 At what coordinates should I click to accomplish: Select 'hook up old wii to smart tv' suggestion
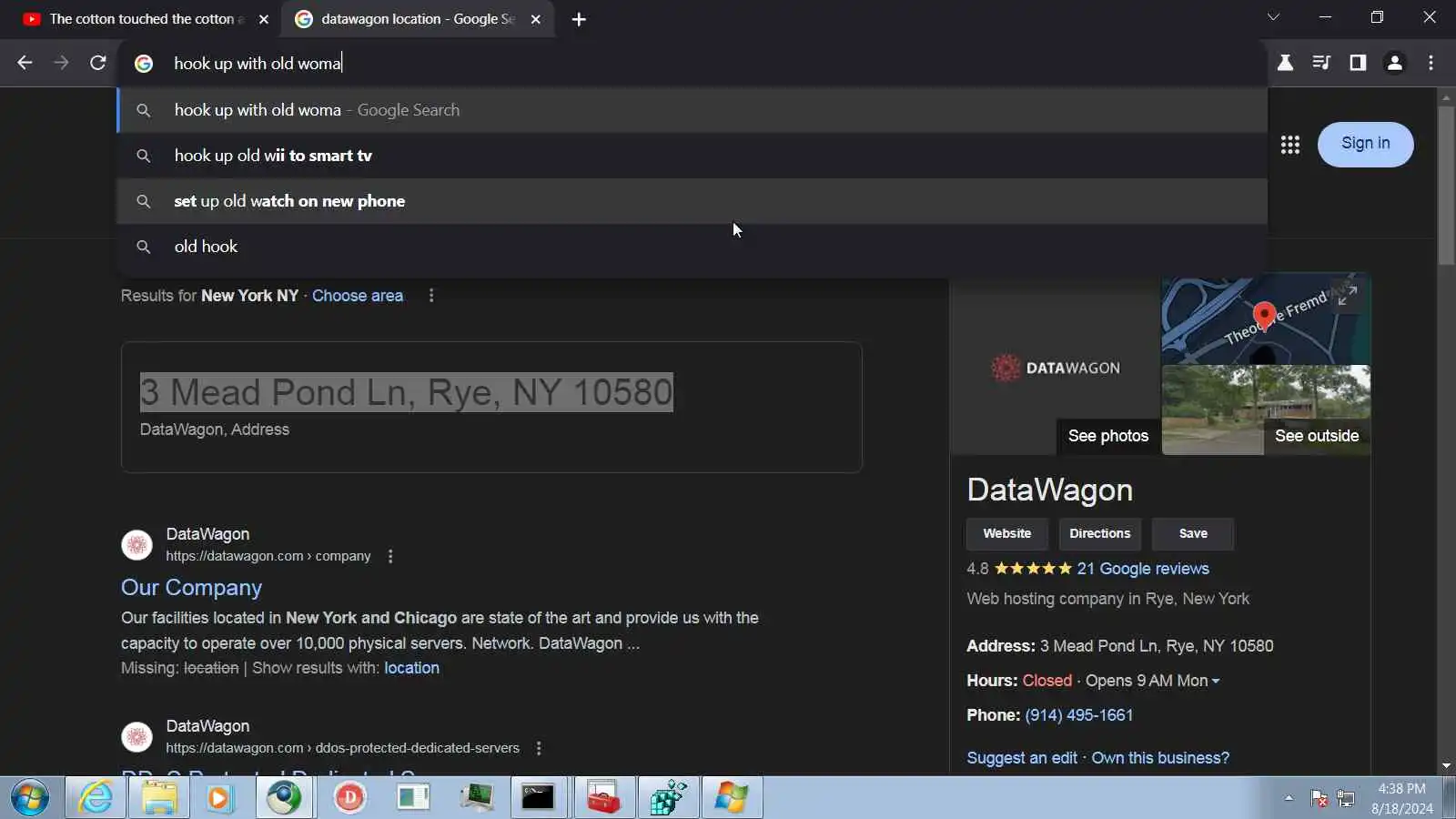coord(693,156)
